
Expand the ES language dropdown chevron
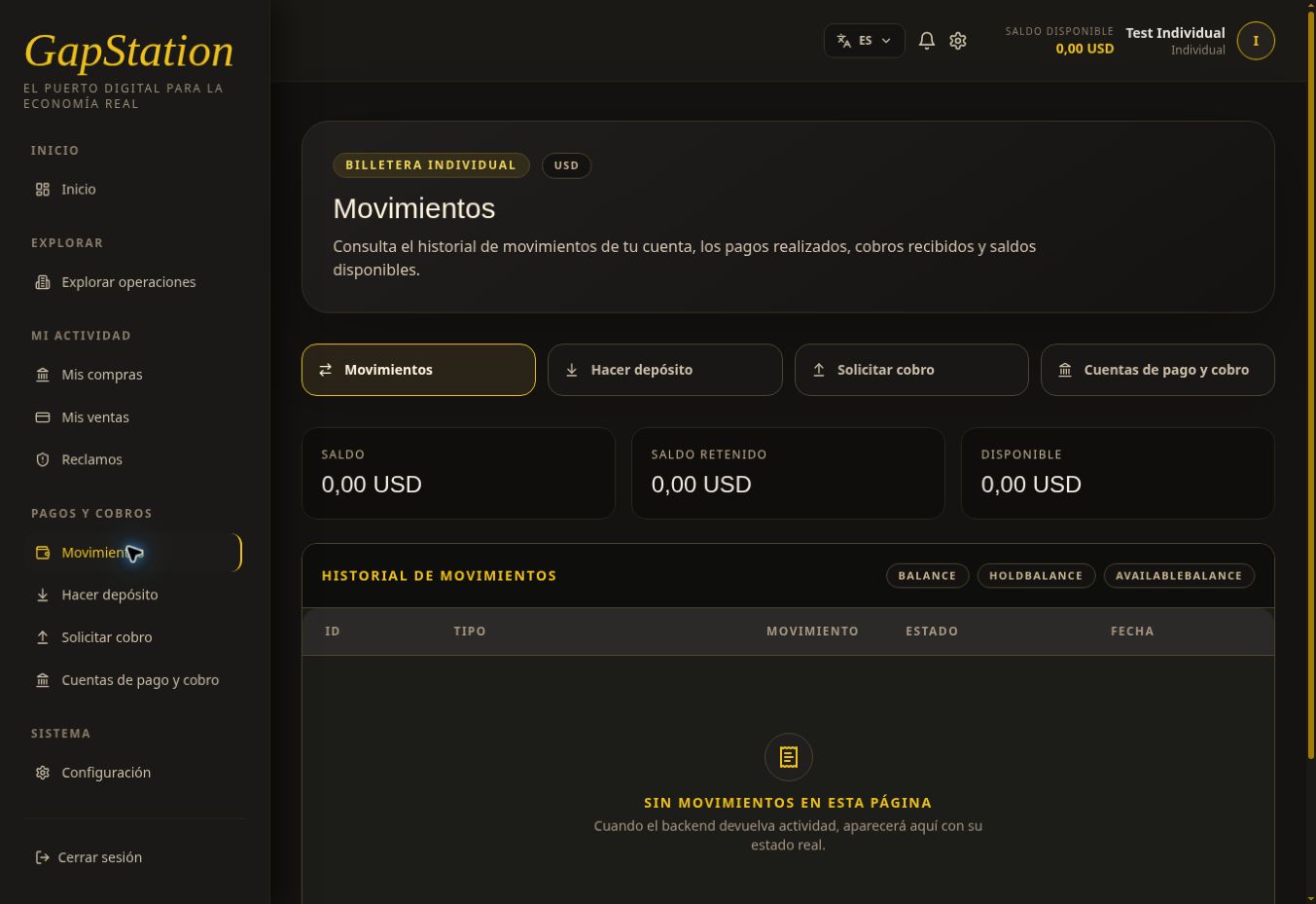(x=886, y=41)
